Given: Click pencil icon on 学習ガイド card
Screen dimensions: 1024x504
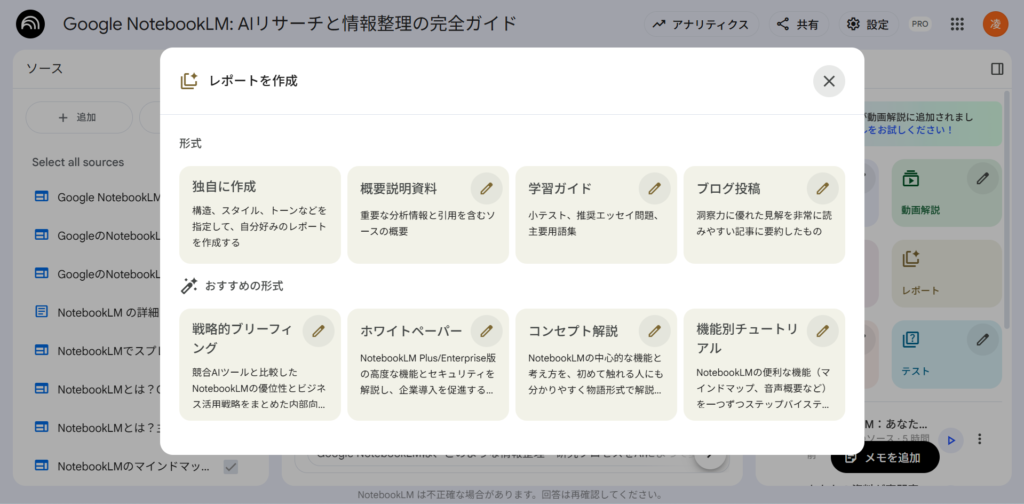Looking at the screenshot, I should point(654,187).
